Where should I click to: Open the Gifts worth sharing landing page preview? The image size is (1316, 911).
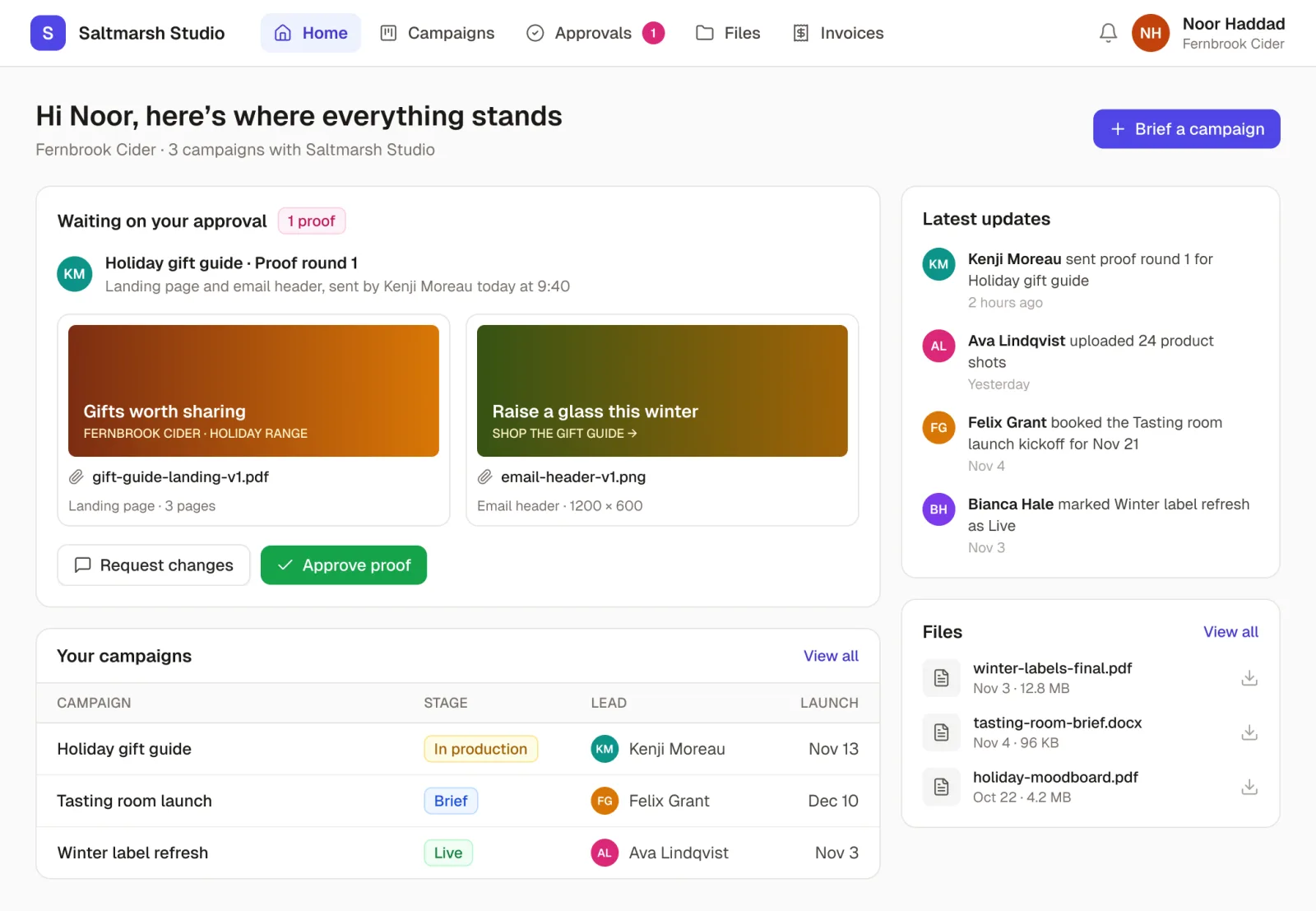click(253, 391)
